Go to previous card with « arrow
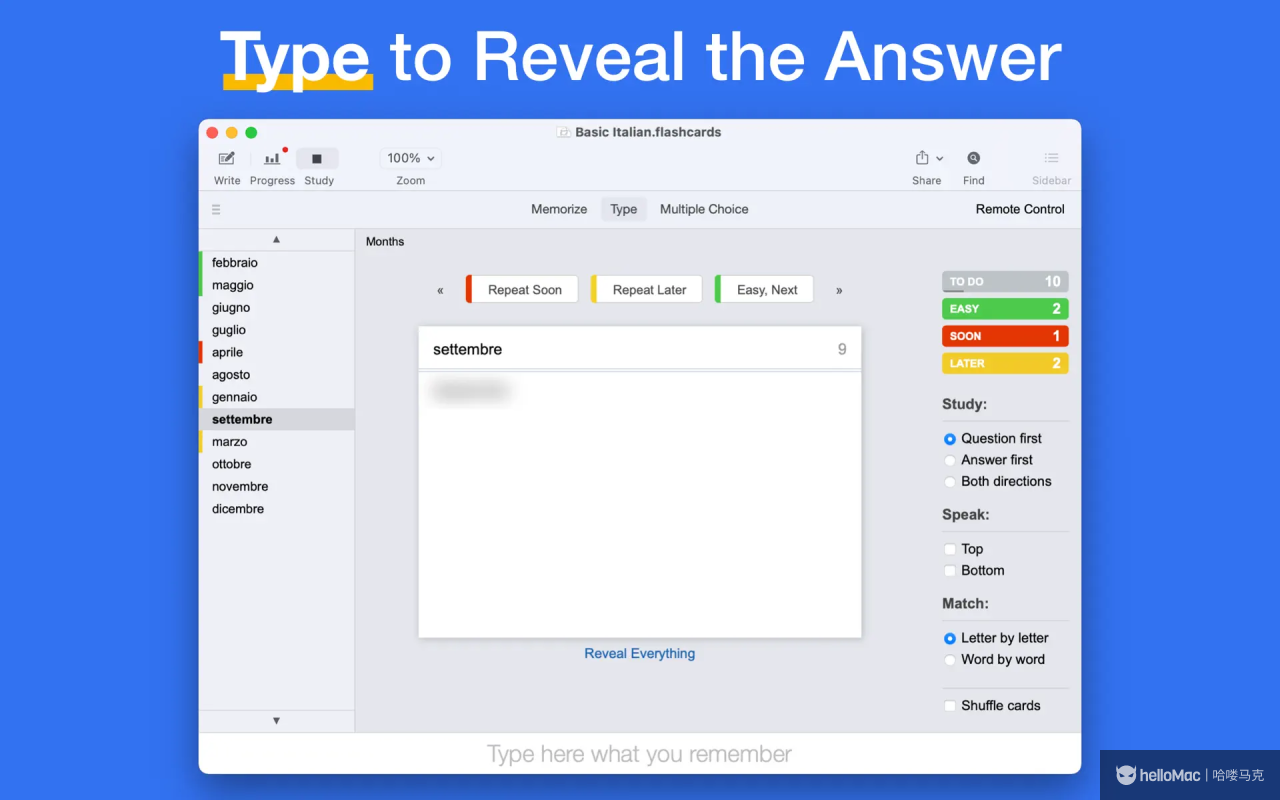This screenshot has width=1280, height=800. (x=440, y=291)
